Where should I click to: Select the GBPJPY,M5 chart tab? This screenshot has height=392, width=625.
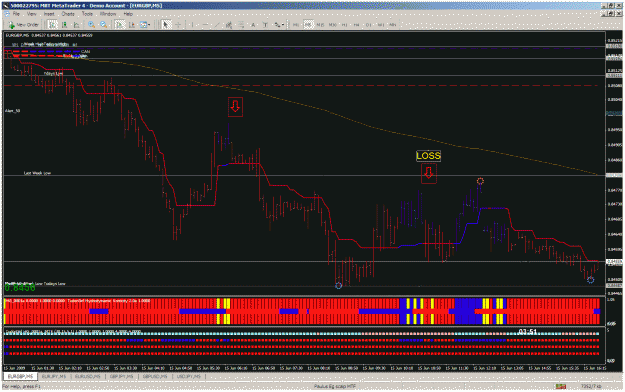[x=122, y=376]
